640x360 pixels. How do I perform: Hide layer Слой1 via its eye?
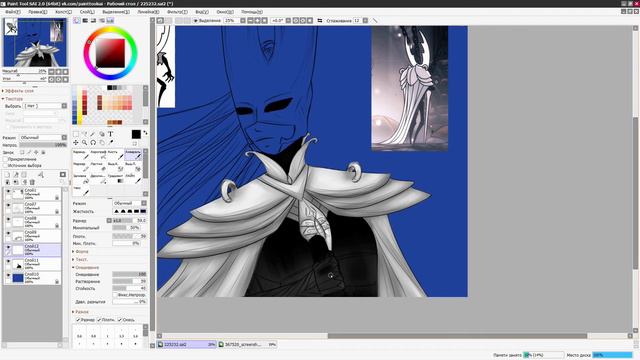tap(8, 191)
